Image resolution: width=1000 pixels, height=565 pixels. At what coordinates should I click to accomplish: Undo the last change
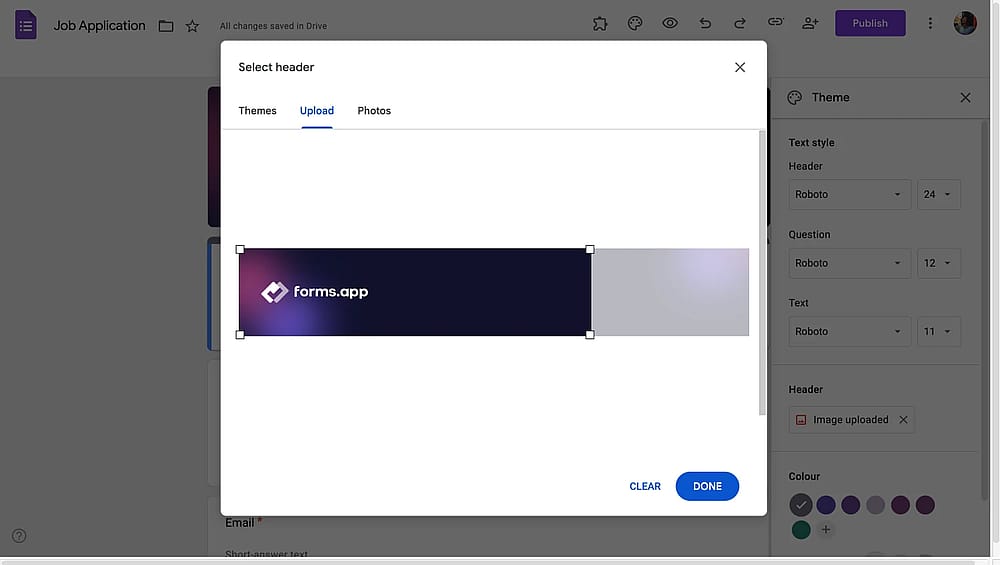click(705, 24)
